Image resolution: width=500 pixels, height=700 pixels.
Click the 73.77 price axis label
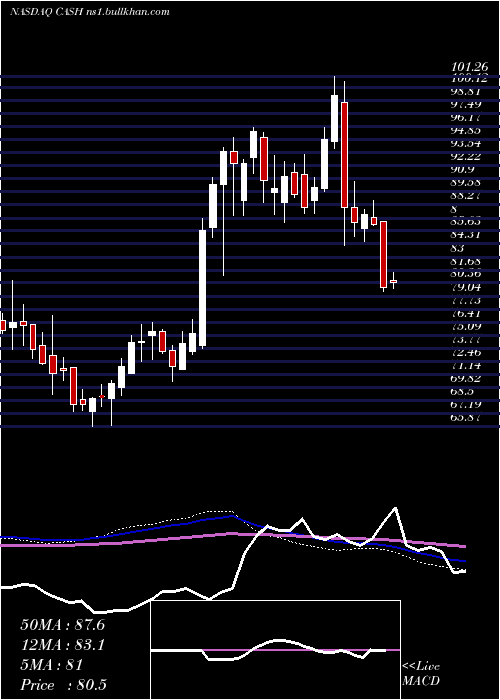pyautogui.click(x=467, y=339)
